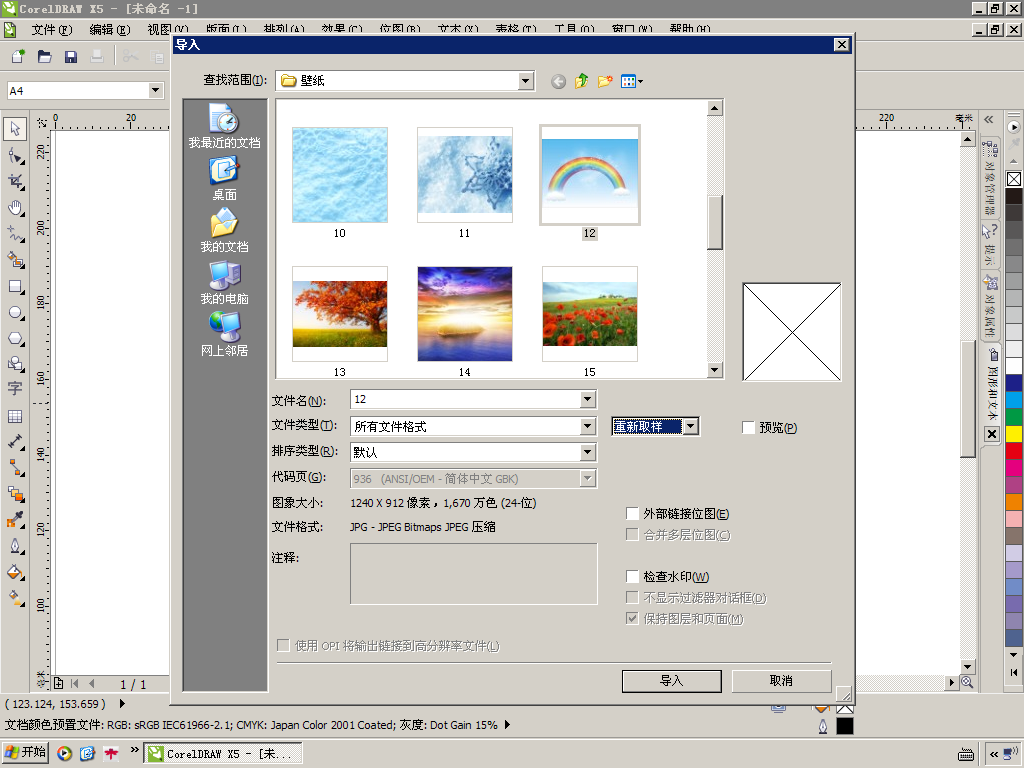
Task: Pick the red color swatch in palette
Action: [x=1014, y=451]
